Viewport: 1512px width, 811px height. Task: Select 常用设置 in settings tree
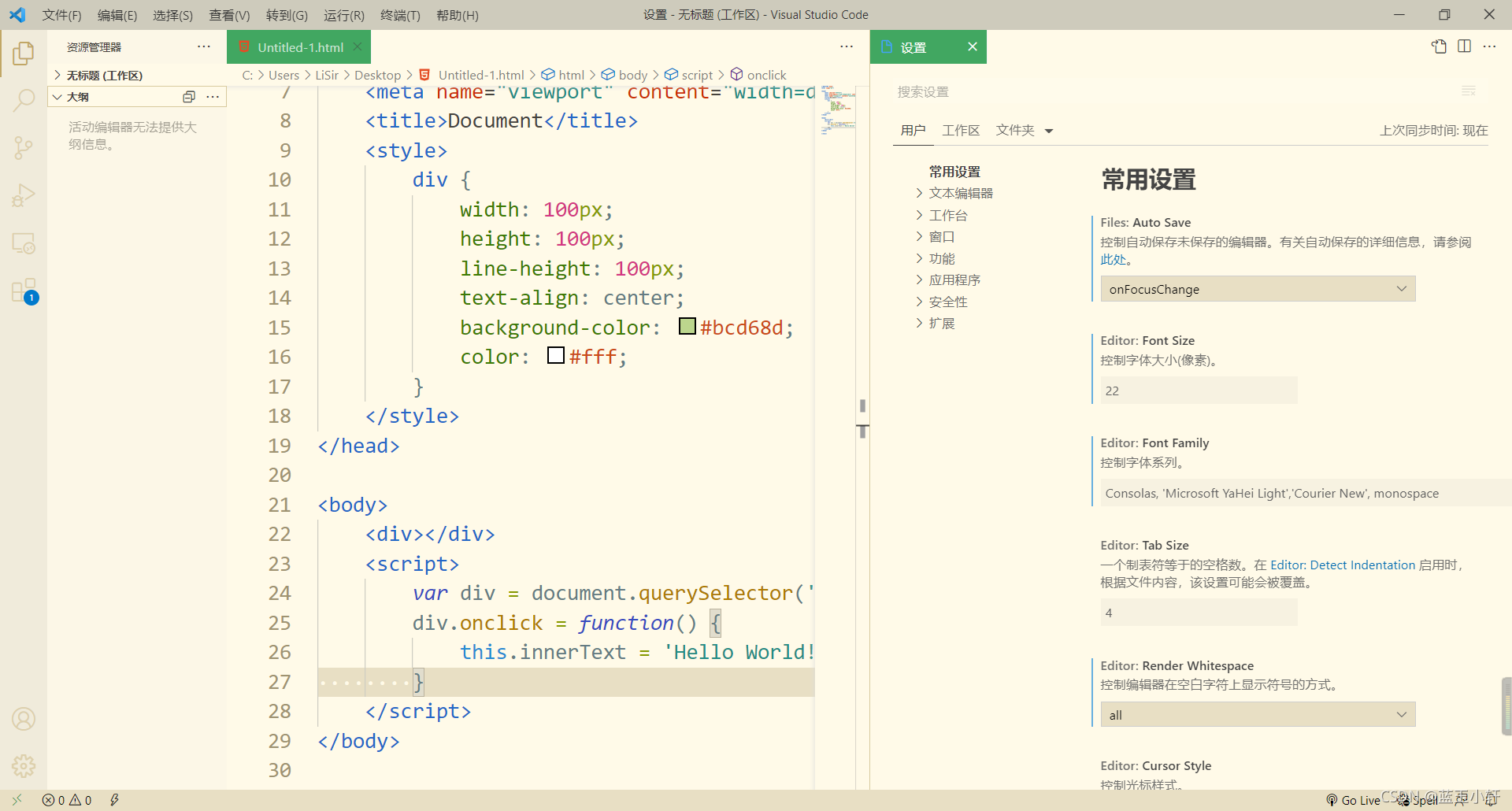pos(954,172)
